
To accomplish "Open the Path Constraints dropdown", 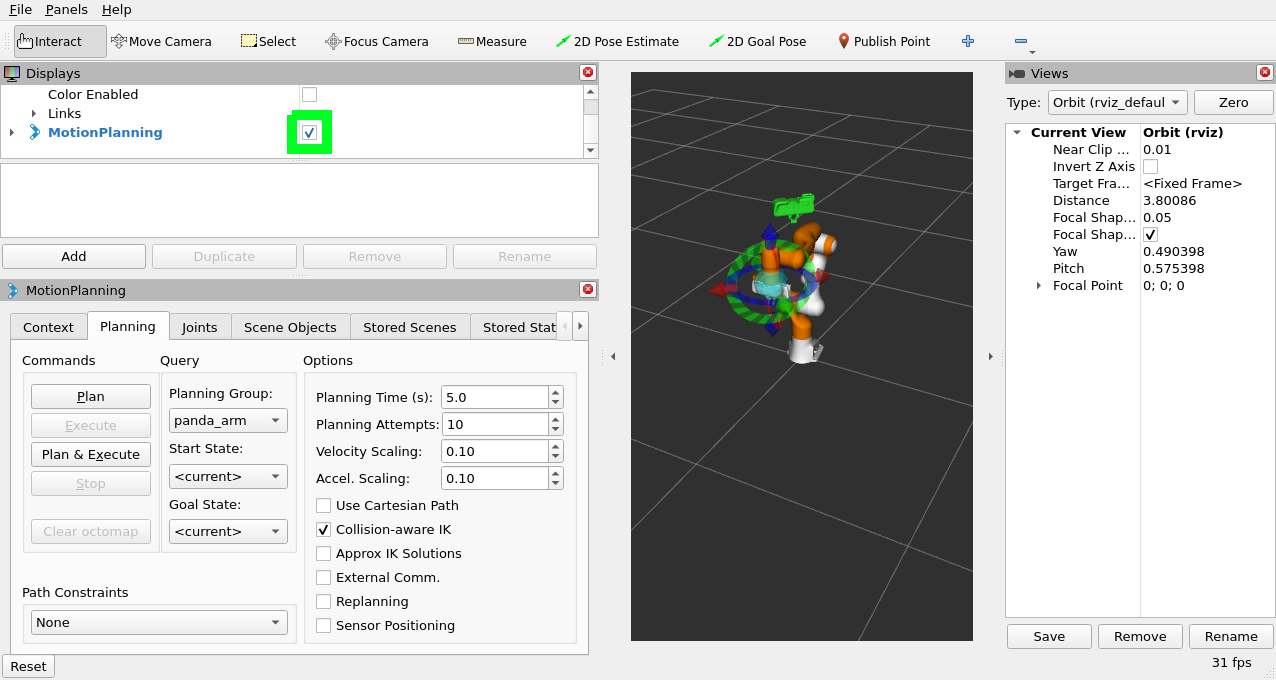I will coord(159,622).
